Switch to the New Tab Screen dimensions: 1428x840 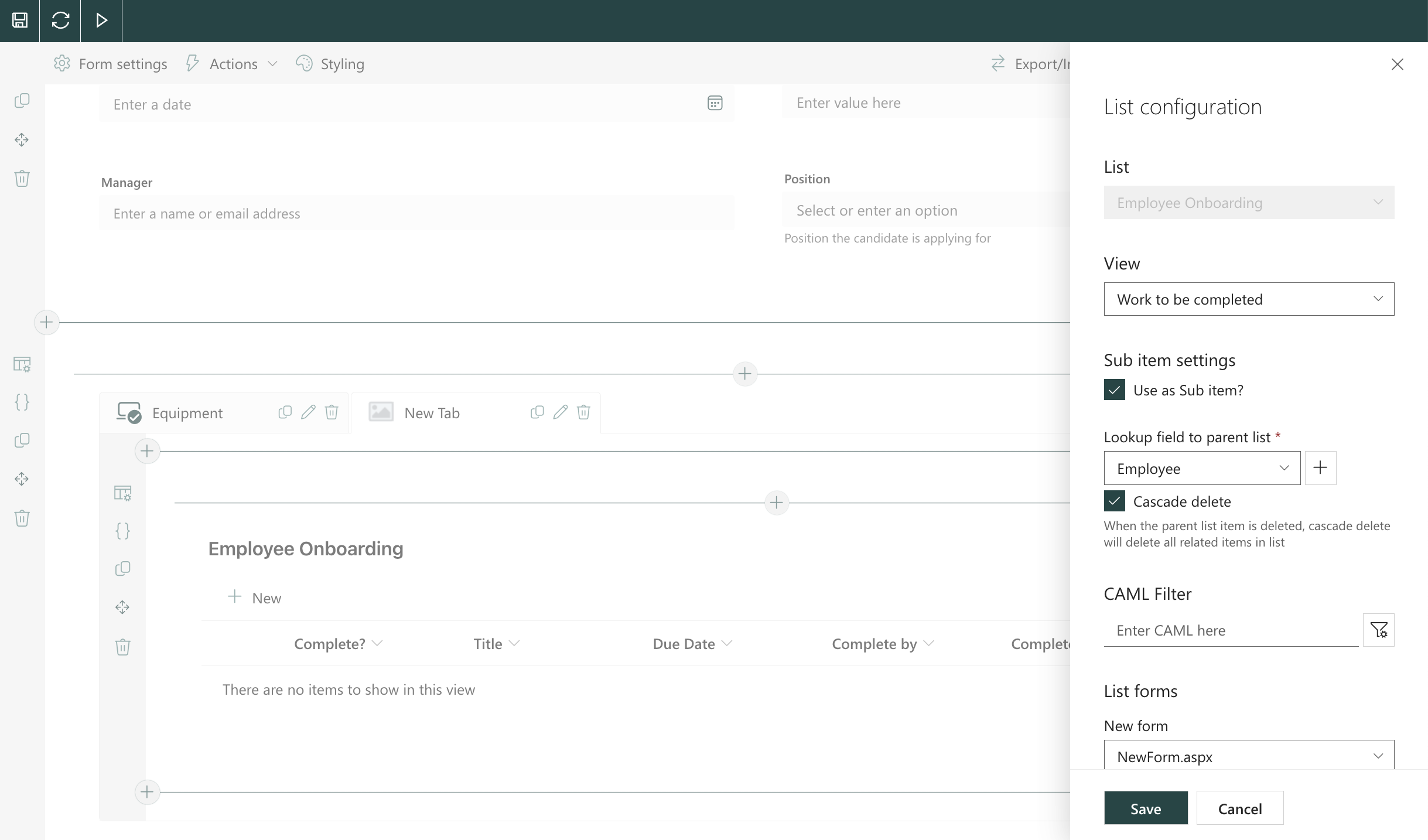coord(432,412)
